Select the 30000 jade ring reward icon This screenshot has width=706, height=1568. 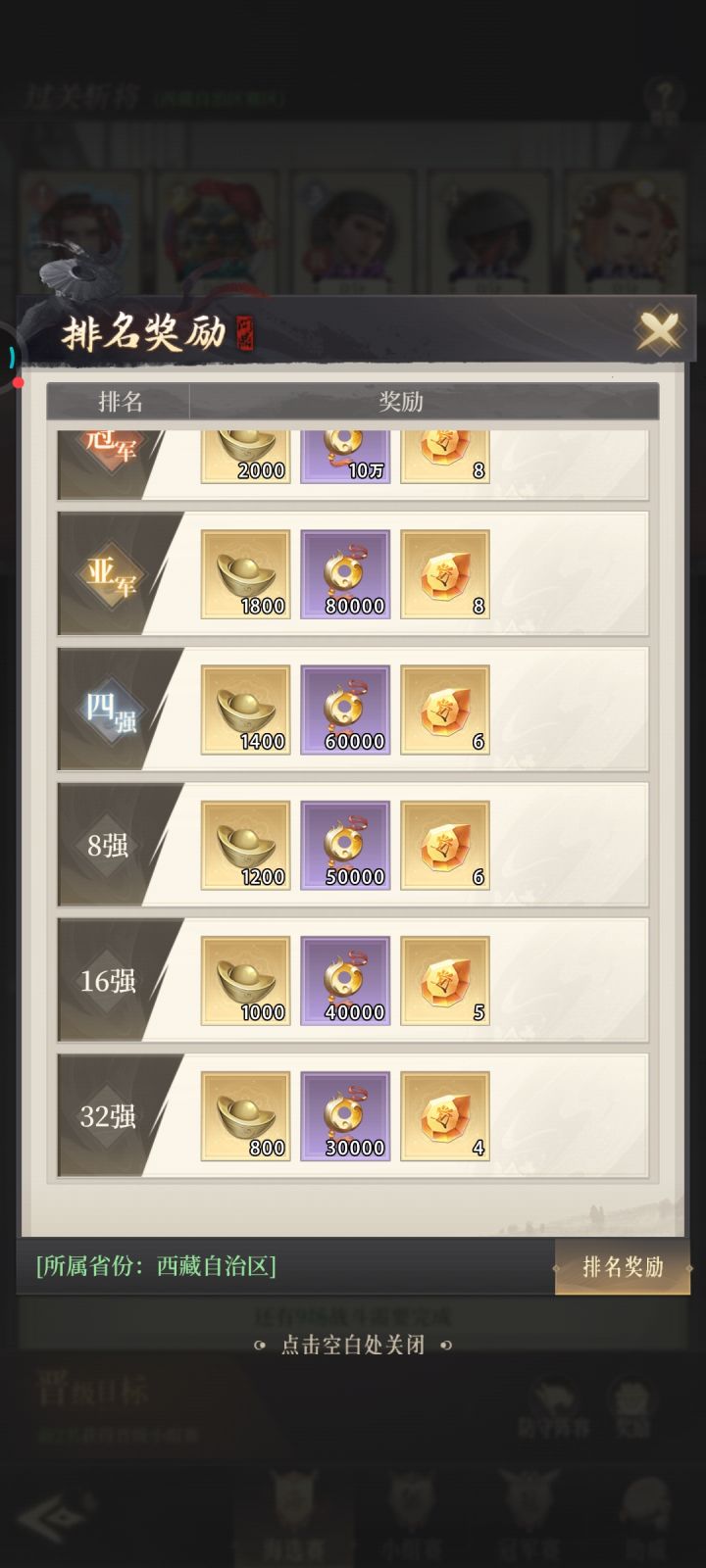click(345, 1115)
